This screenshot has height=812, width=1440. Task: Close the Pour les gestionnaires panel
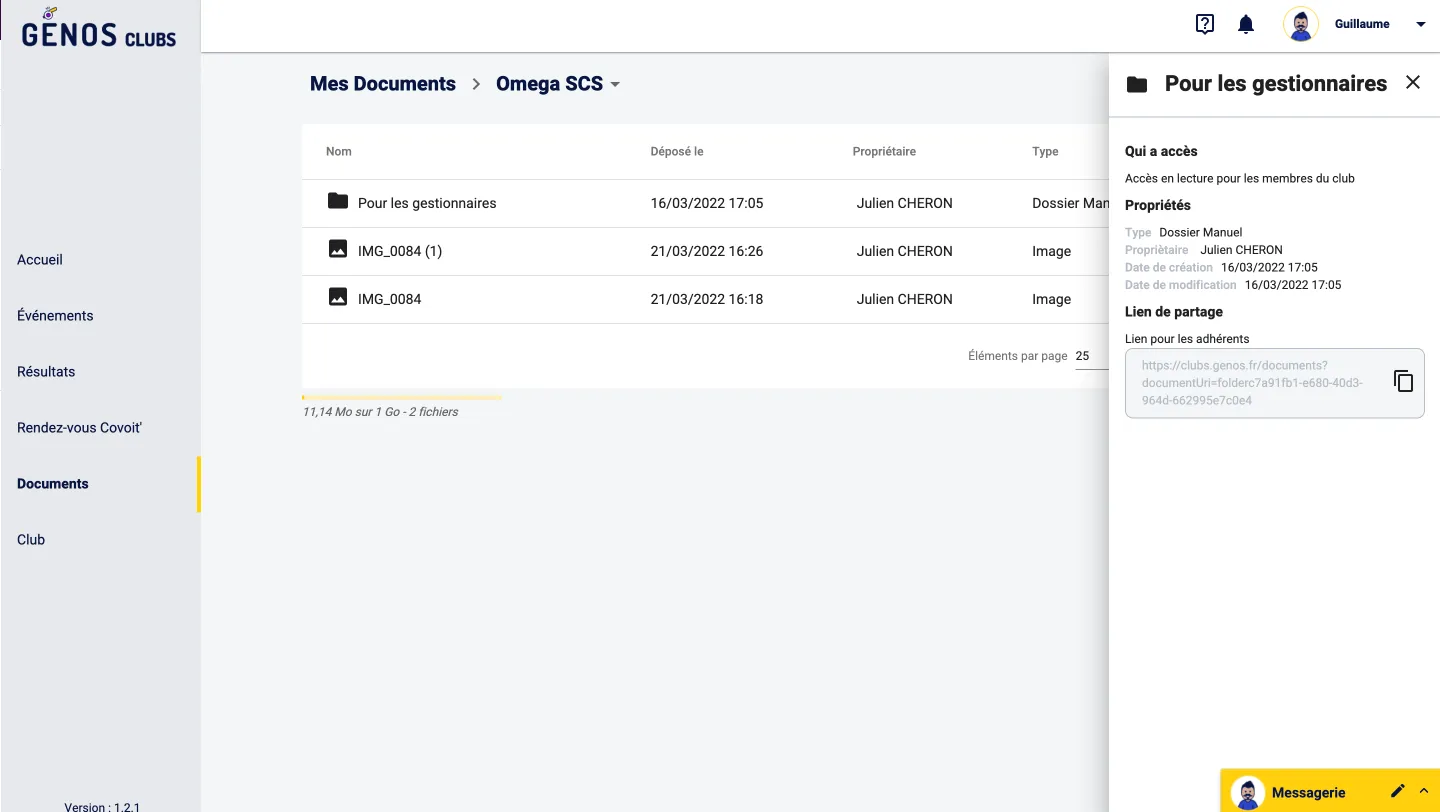tap(1412, 83)
